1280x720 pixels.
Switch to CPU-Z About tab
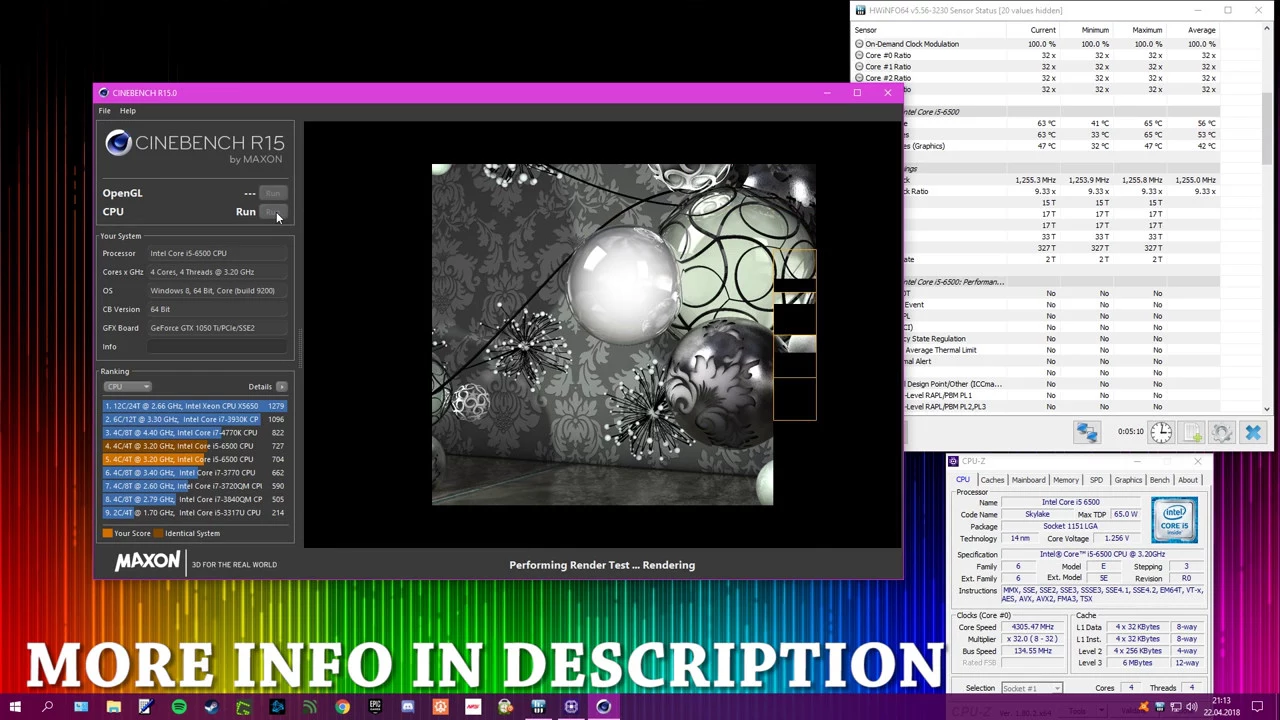pyautogui.click(x=1187, y=480)
